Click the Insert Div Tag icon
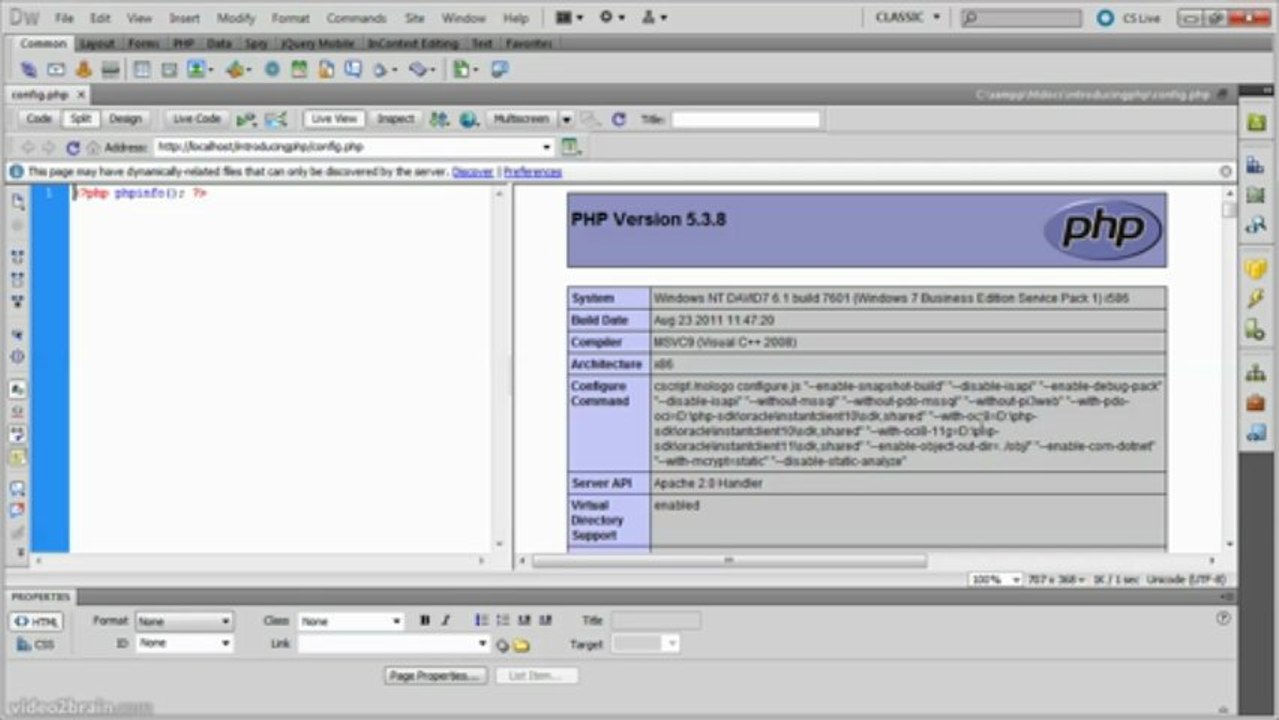The height and width of the screenshot is (720, 1279). click(169, 69)
